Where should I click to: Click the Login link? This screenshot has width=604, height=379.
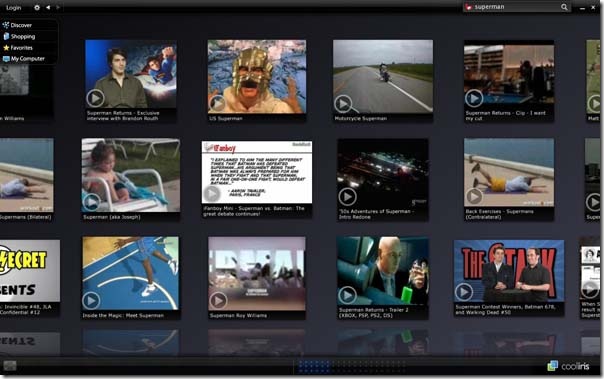pyautogui.click(x=13, y=8)
